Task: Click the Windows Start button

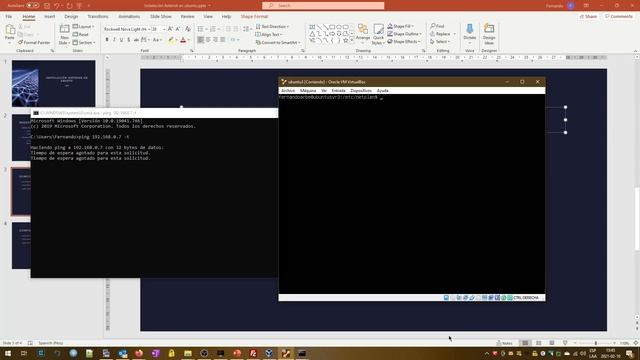Action: (8, 353)
